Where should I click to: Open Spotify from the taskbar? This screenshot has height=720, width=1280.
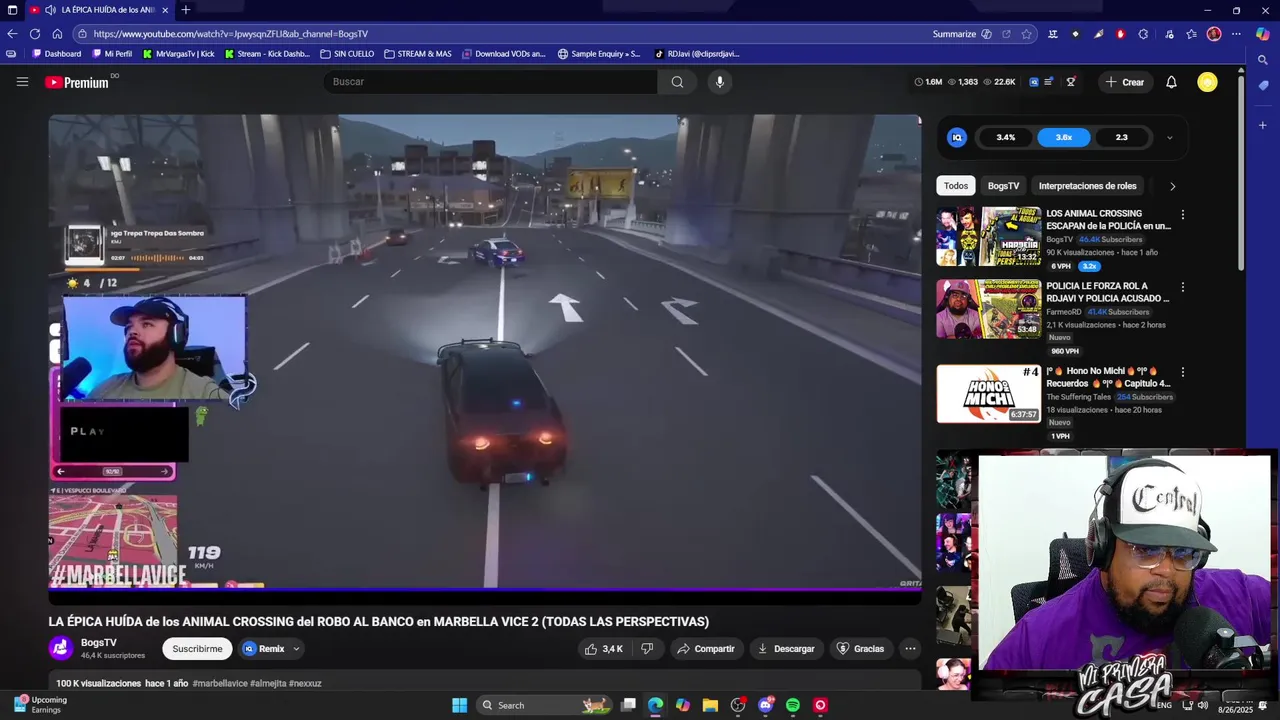coord(793,705)
